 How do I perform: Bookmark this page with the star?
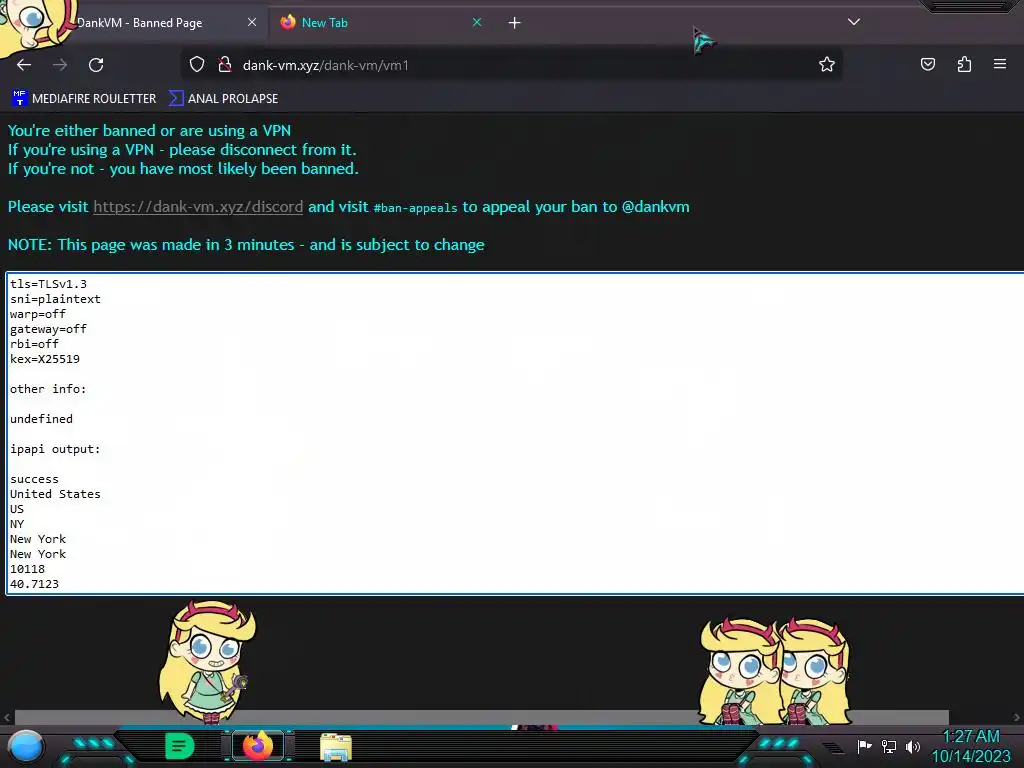tap(827, 65)
